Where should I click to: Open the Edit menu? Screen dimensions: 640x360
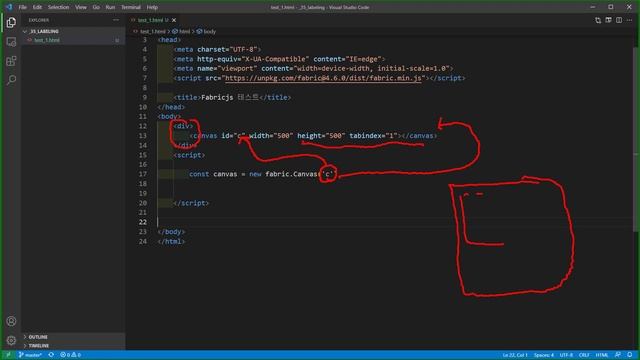pos(37,7)
